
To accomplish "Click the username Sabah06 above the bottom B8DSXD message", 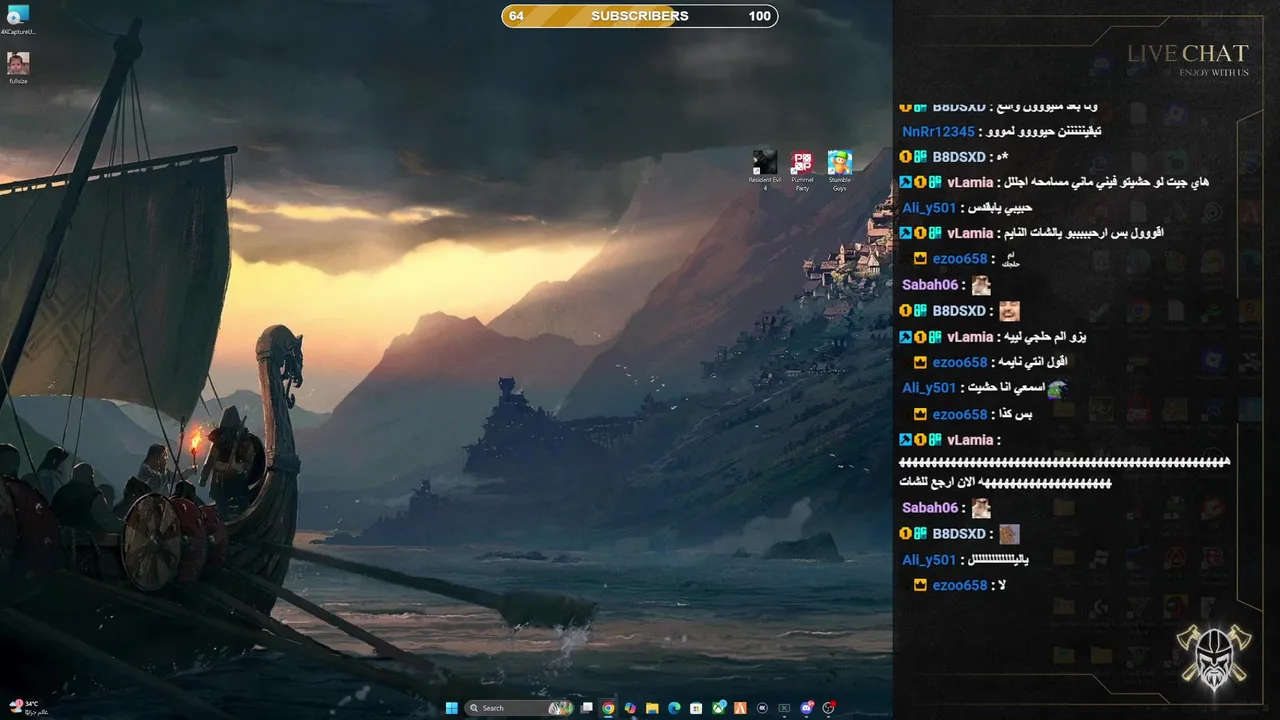I will coord(930,508).
